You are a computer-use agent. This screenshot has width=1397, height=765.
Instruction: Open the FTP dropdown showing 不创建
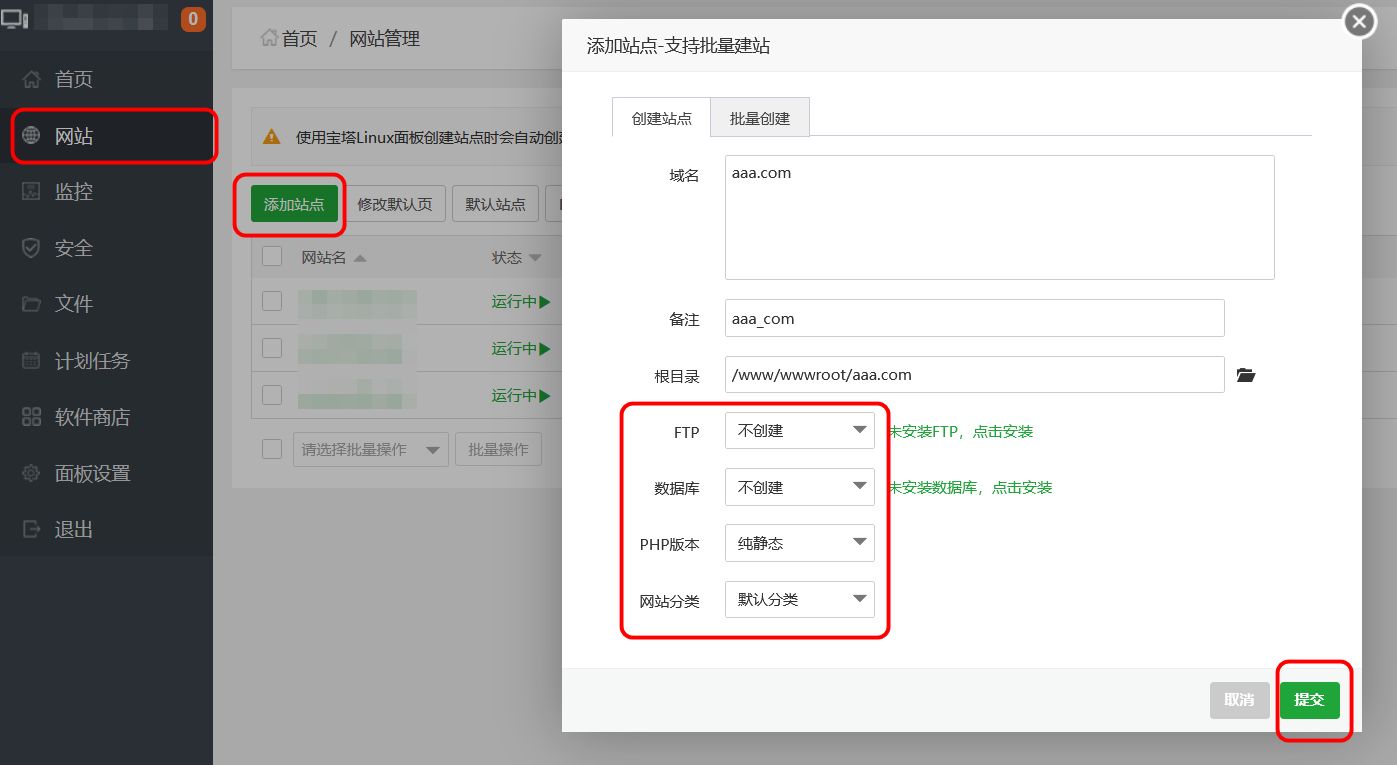click(799, 431)
